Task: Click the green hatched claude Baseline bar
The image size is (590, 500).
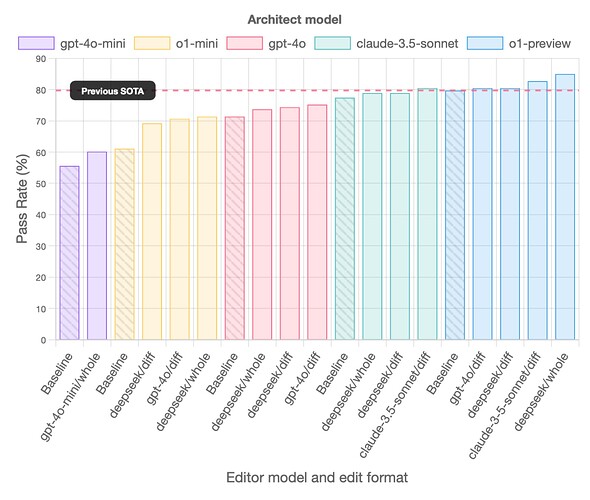Action: [345, 219]
